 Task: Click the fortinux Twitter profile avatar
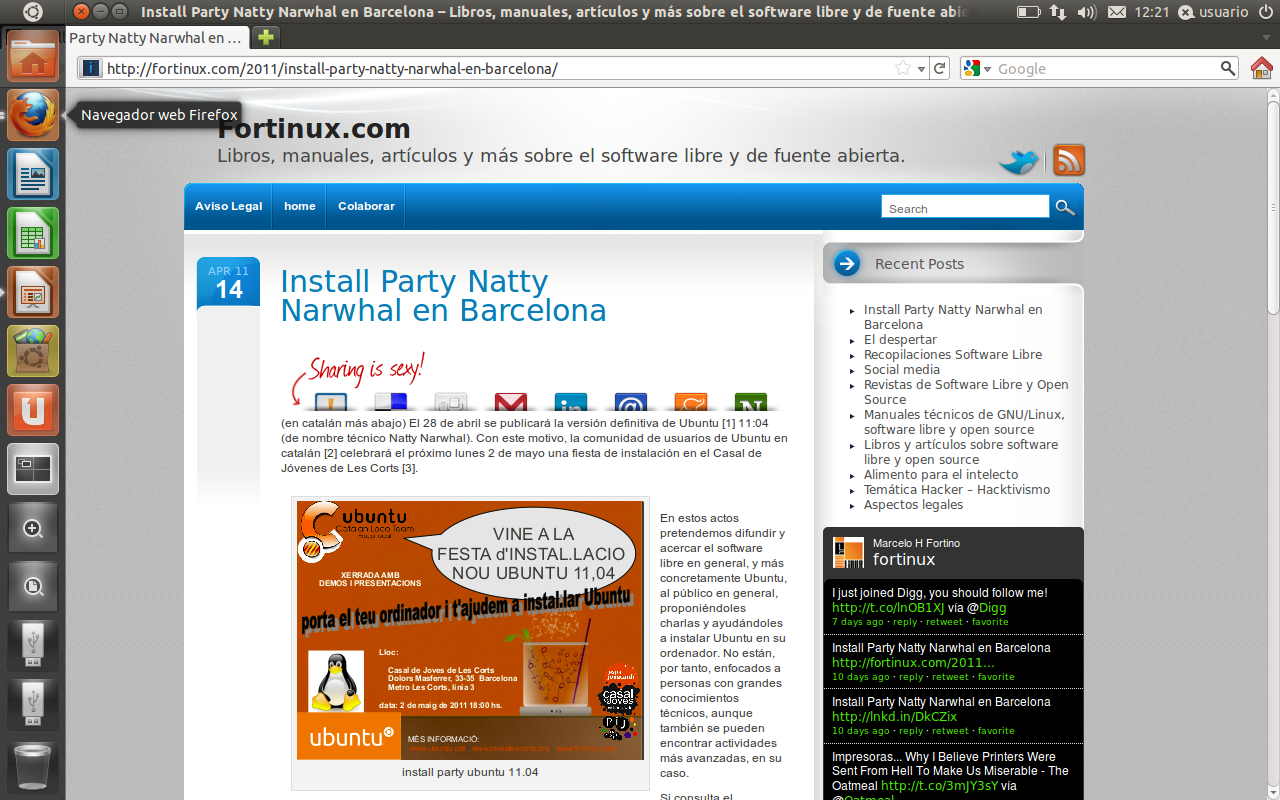point(848,552)
